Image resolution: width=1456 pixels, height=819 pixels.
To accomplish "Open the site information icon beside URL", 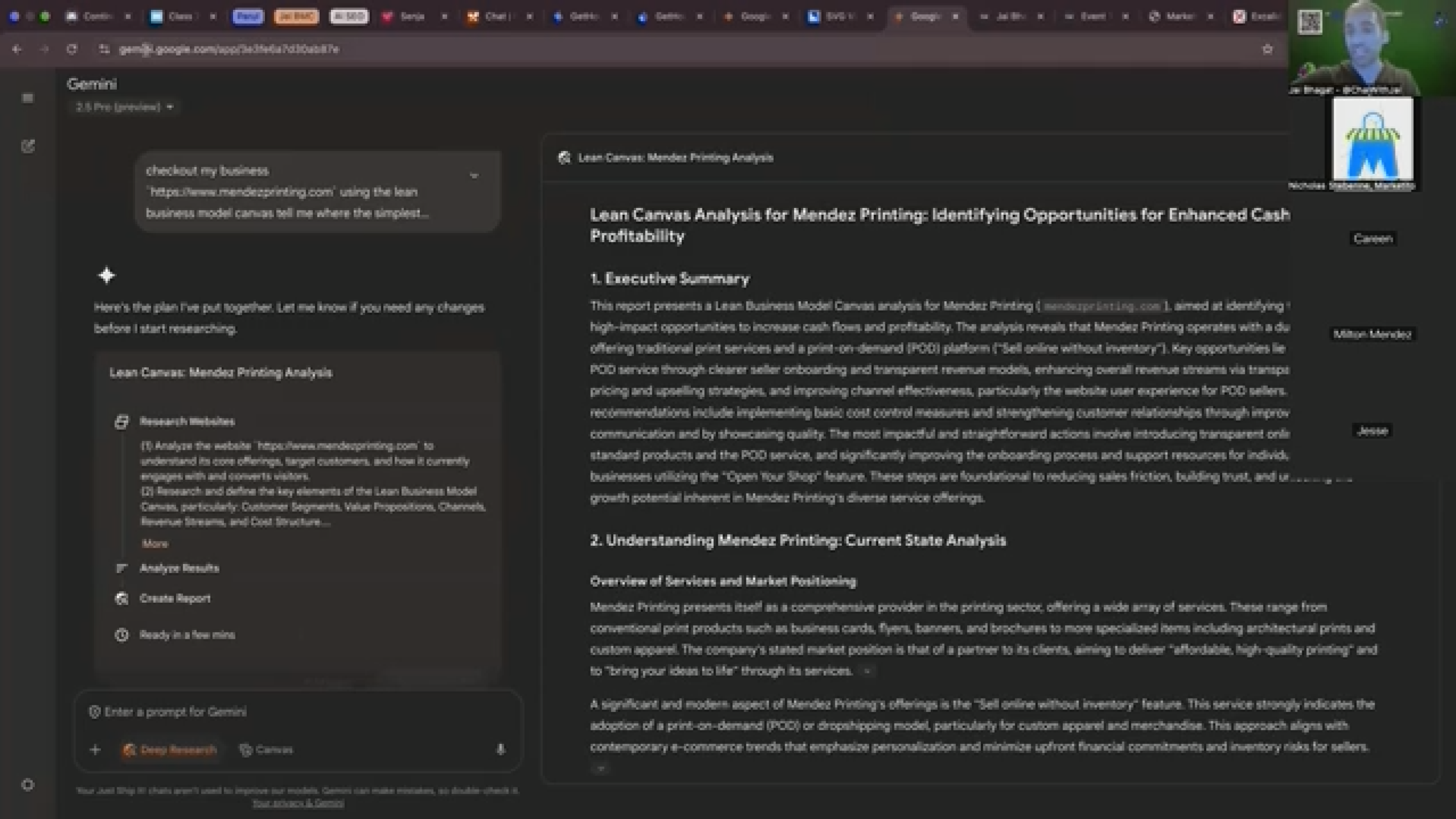I will point(104,49).
